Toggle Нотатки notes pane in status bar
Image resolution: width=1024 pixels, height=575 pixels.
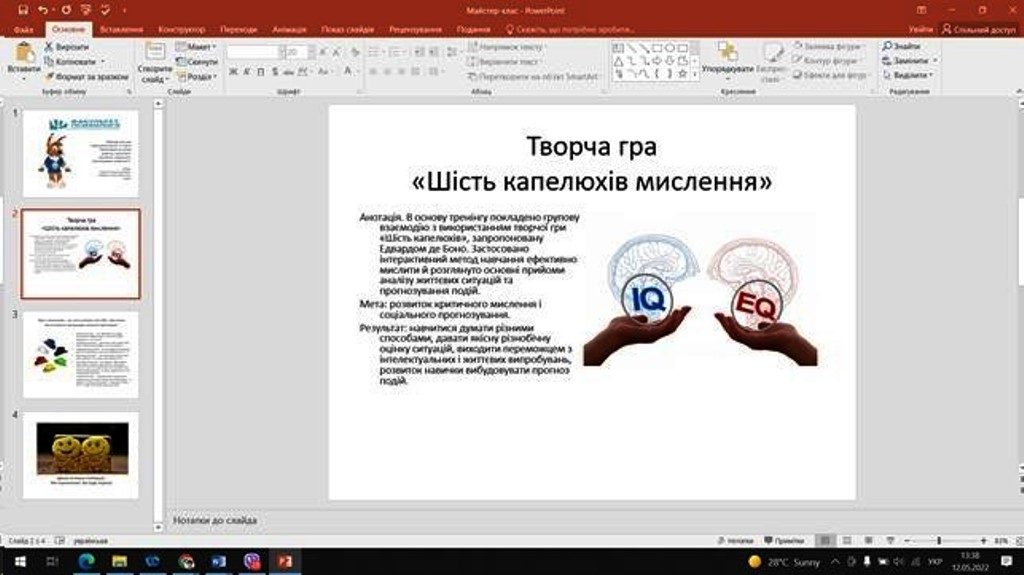click(735, 540)
